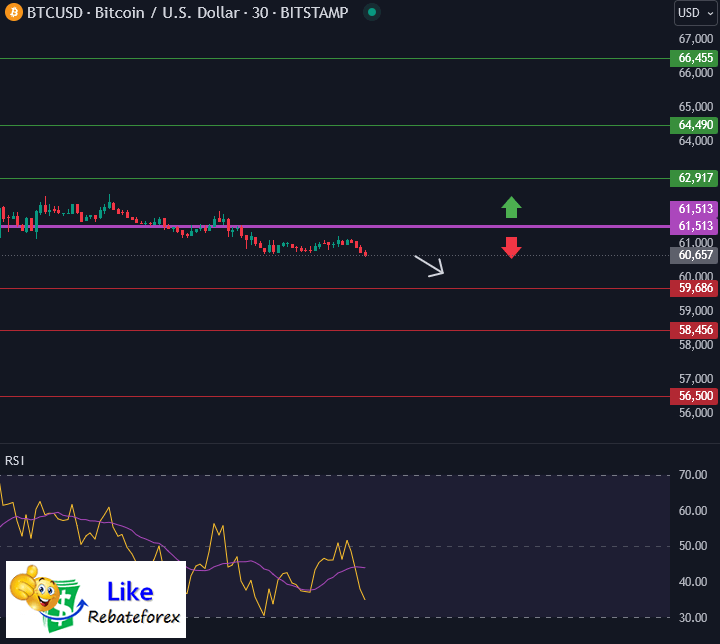The width and height of the screenshot is (720, 644).
Task: Click the green market status dot
Action: tap(372, 12)
